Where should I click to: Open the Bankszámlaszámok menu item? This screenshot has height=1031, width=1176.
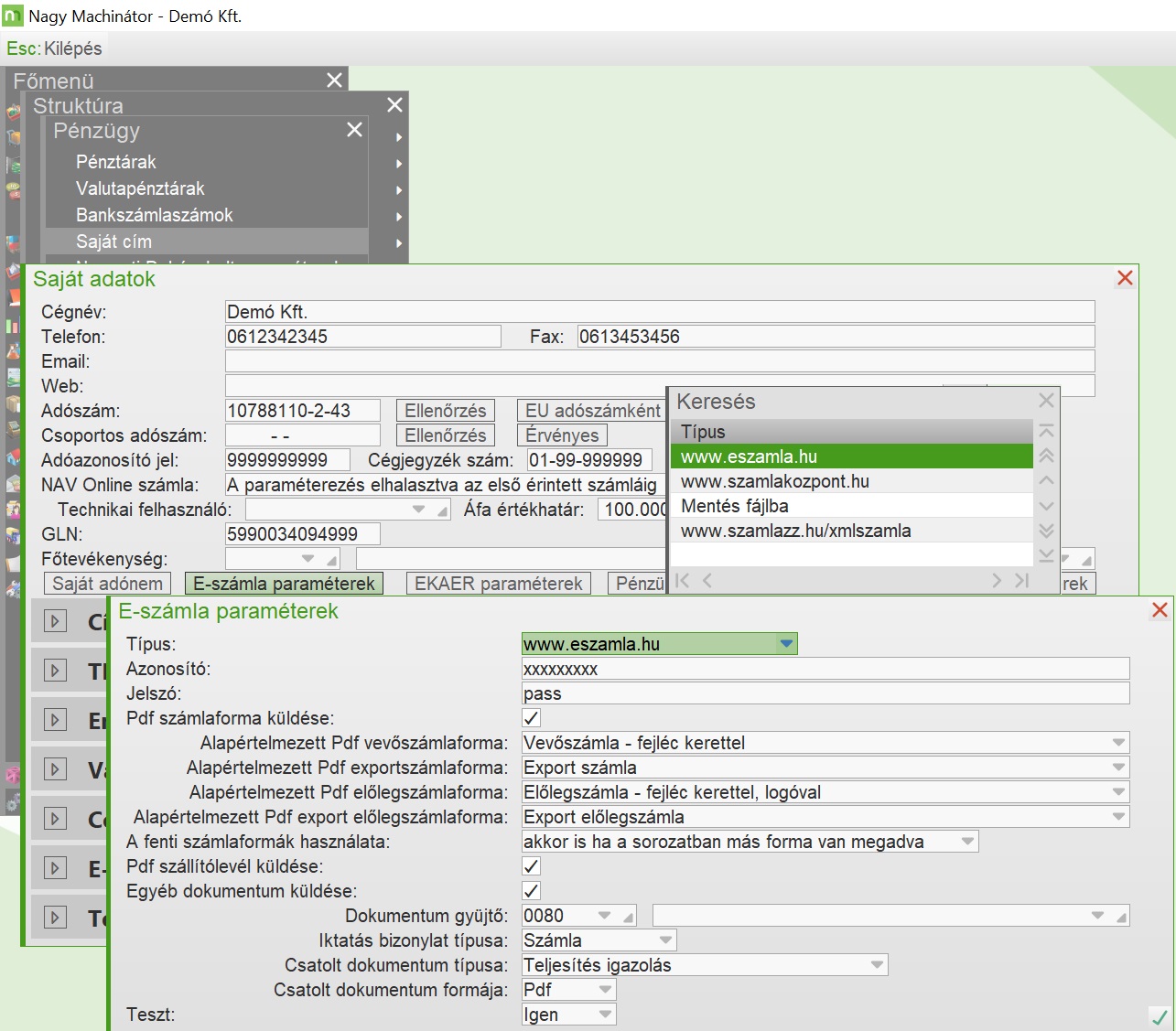pos(154,215)
